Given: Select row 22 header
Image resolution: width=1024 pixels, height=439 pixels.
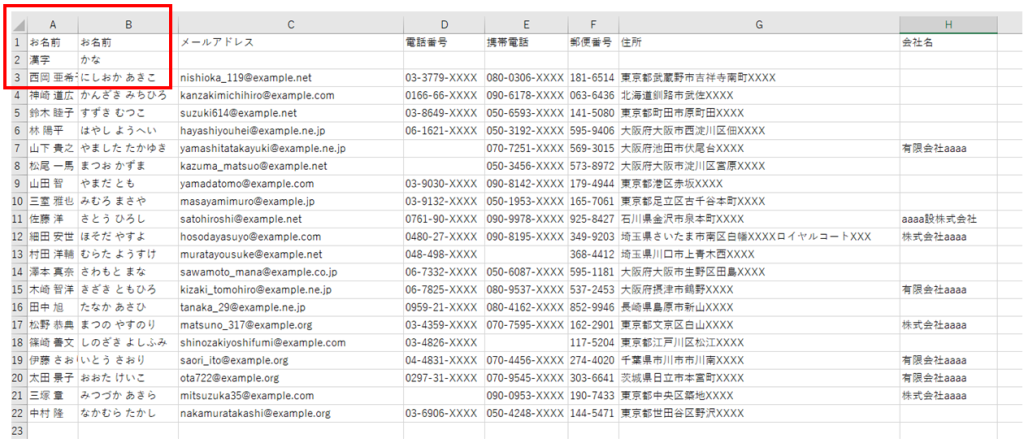Looking at the screenshot, I should (x=17, y=413).
